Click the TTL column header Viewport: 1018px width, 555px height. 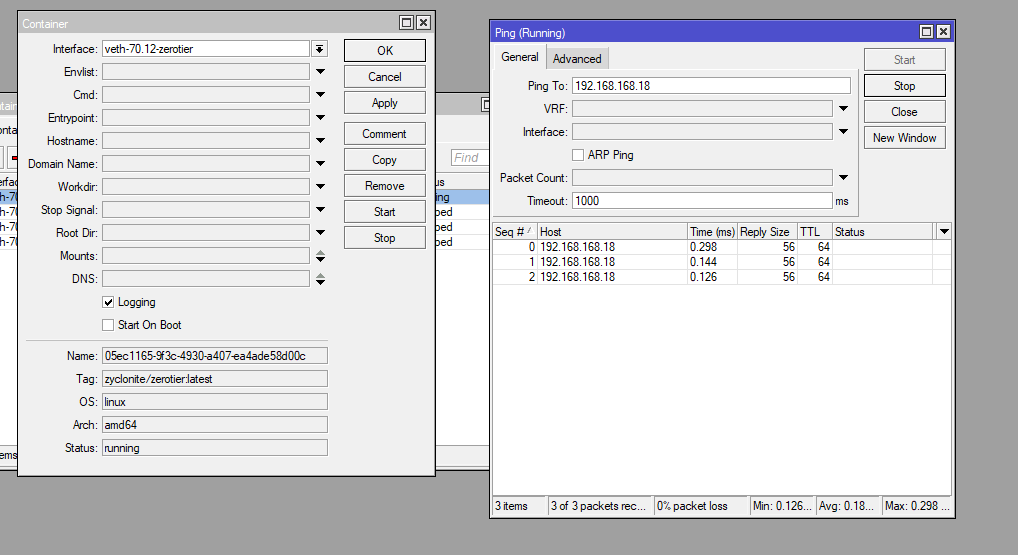(x=815, y=231)
